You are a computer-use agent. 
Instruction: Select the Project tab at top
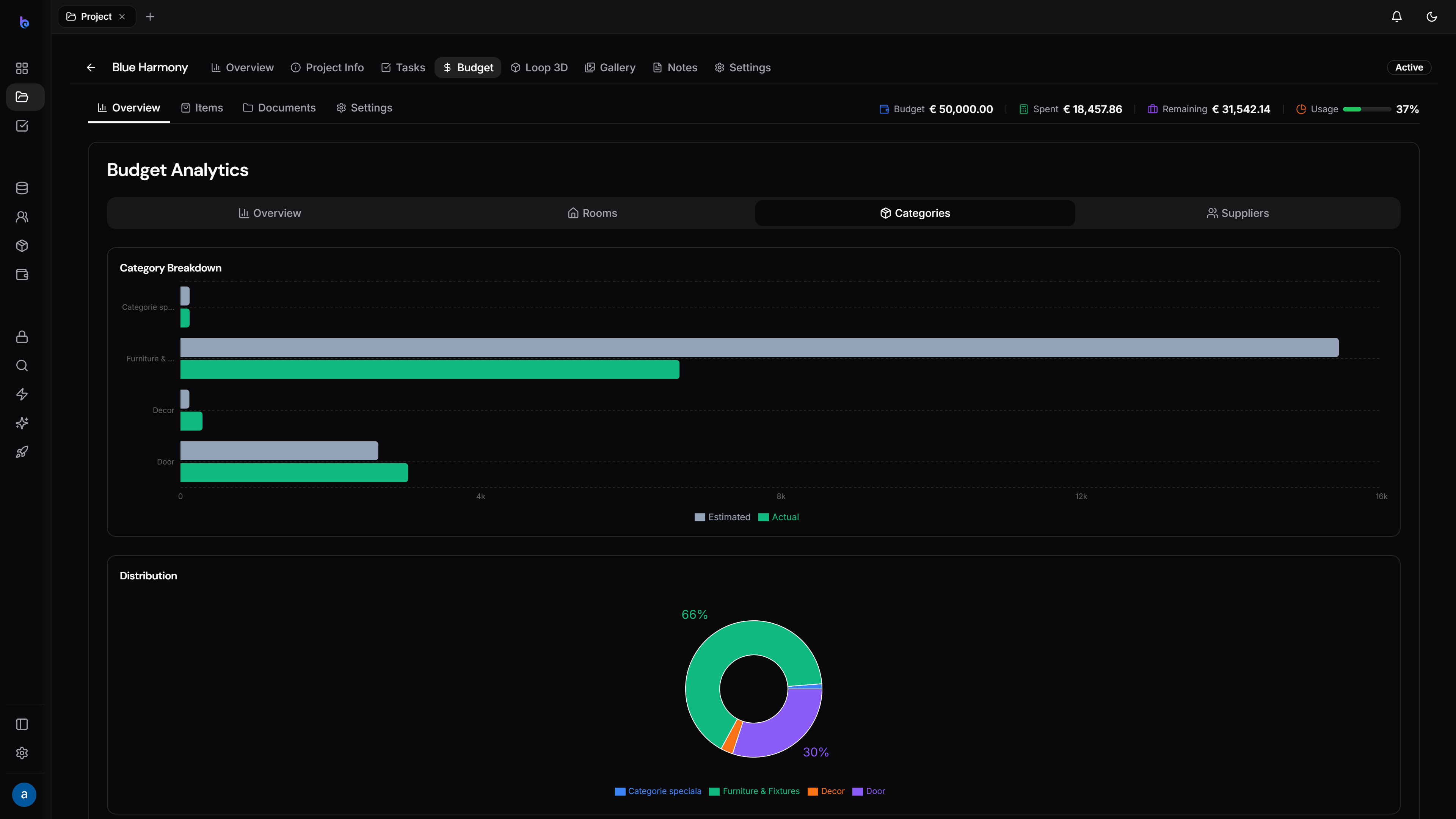coord(97,16)
